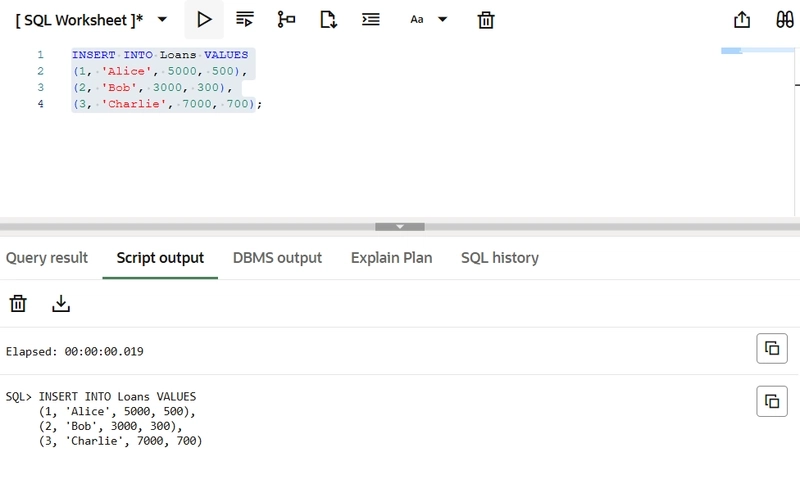Image resolution: width=800 pixels, height=493 pixels.
Task: Collapse the editor pane using splitter arrow
Action: (400, 227)
